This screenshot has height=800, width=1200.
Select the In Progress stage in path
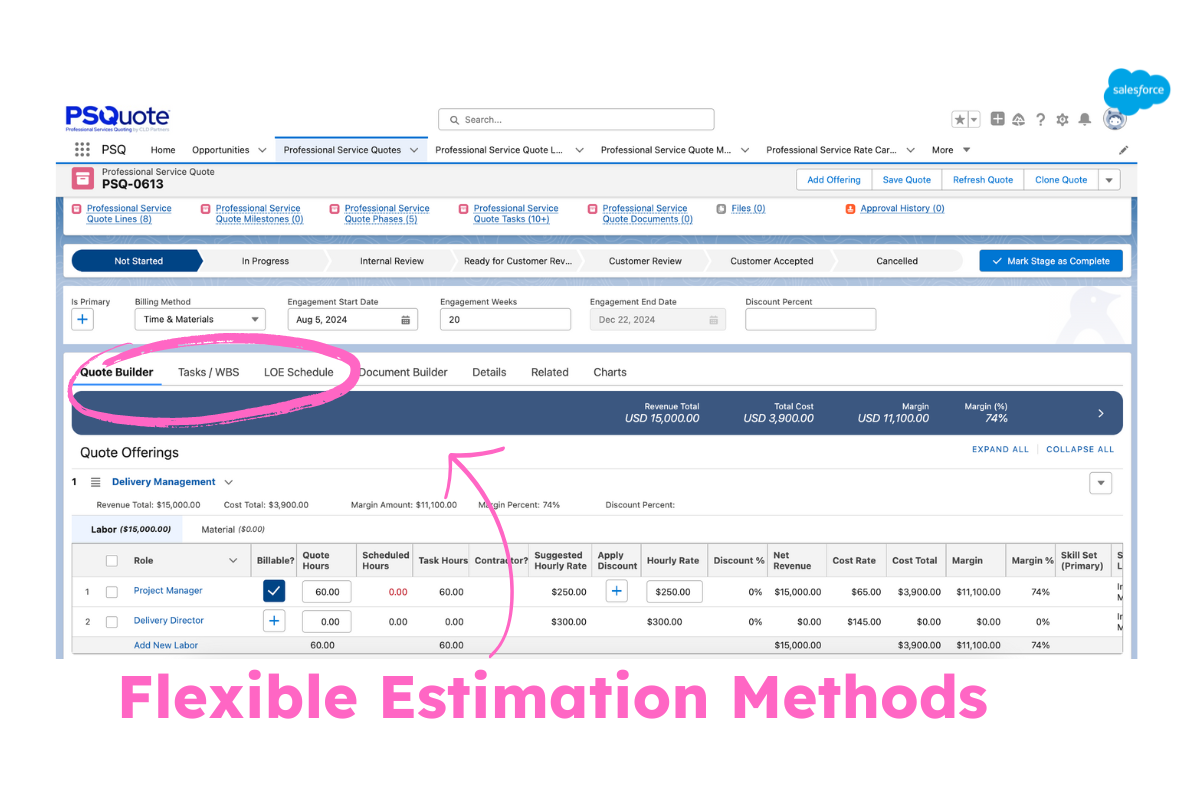point(265,261)
